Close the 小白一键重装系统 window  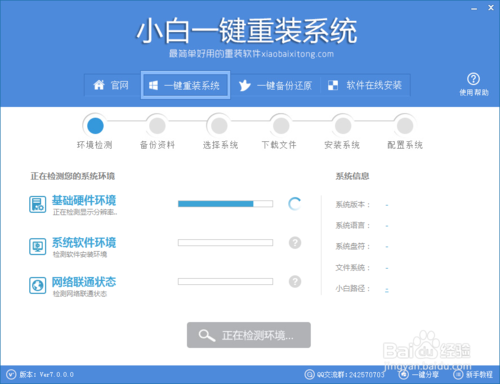click(491, 8)
